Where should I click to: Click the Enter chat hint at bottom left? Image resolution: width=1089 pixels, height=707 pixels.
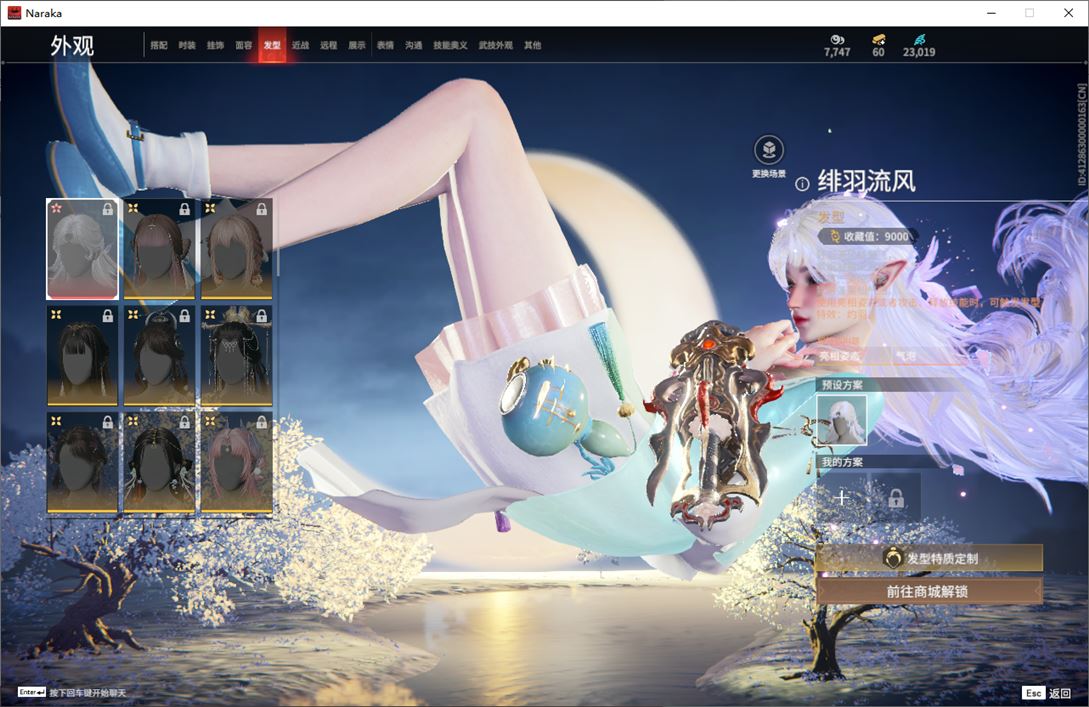pos(72,692)
